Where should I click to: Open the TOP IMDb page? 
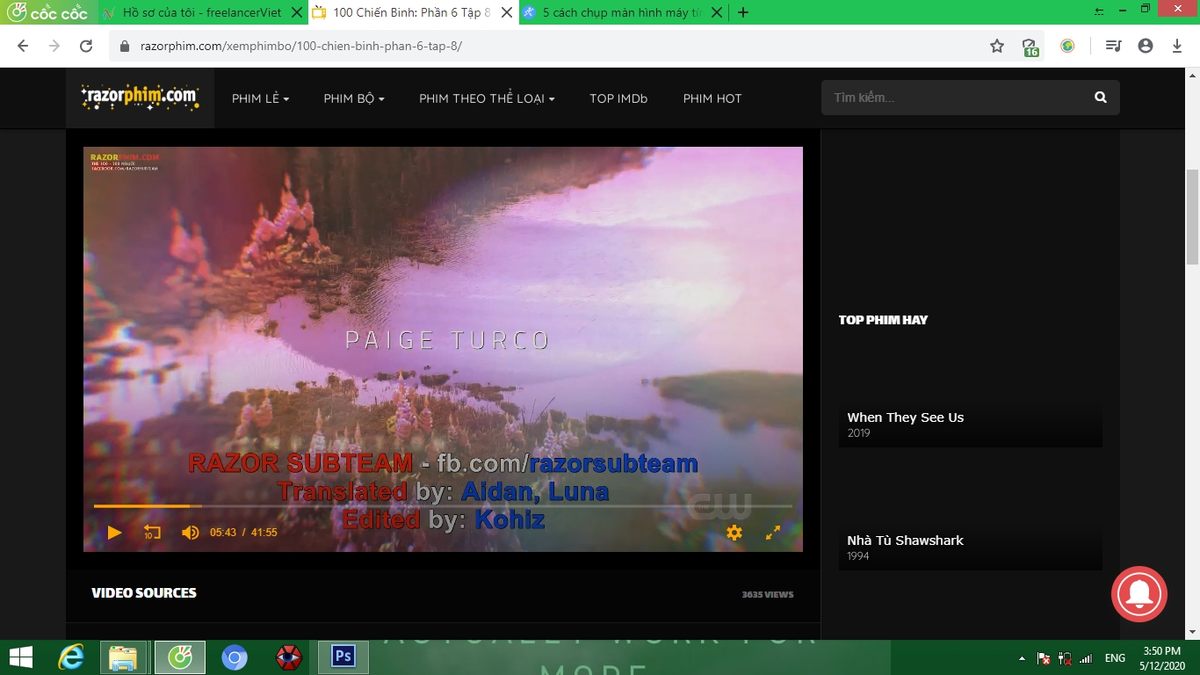[618, 98]
